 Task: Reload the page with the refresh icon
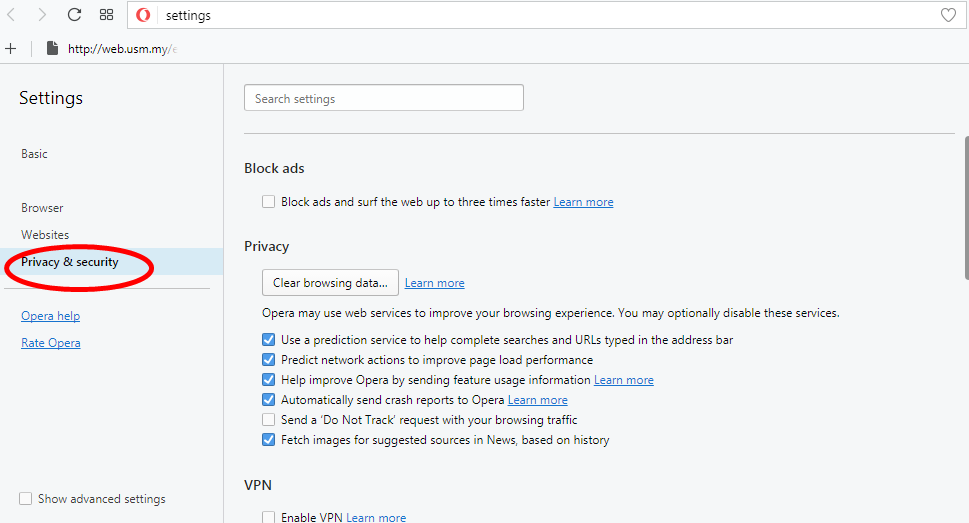(74, 15)
